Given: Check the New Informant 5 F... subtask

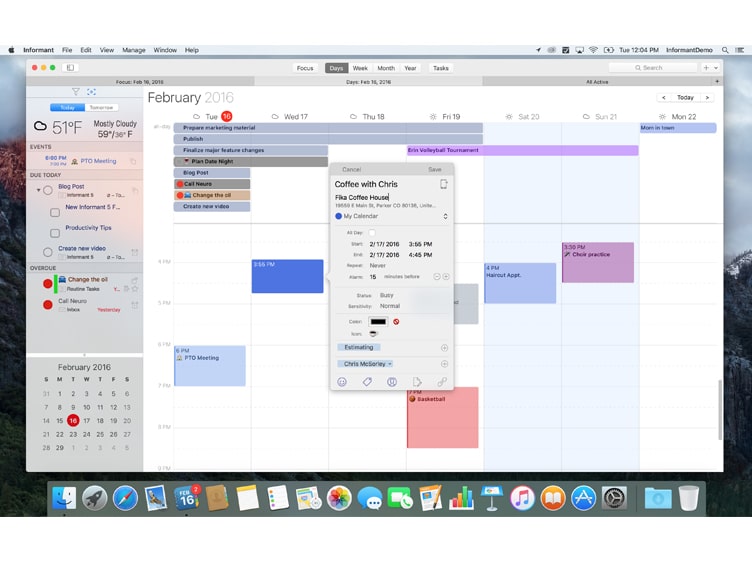Looking at the screenshot, I should coord(55,212).
